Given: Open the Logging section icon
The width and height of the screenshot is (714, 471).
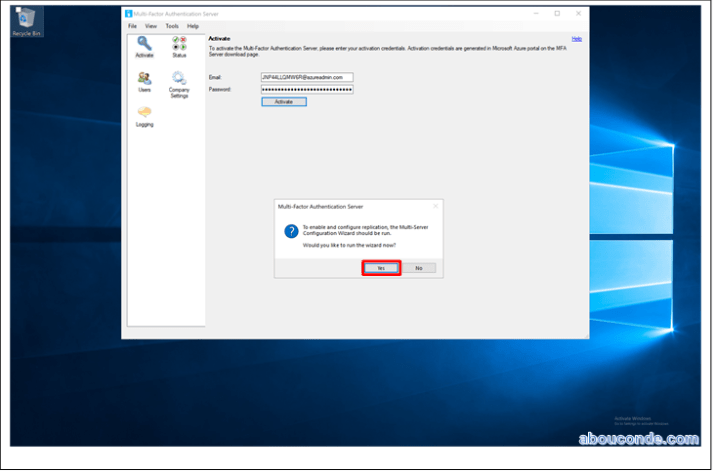Looking at the screenshot, I should pos(144,115).
